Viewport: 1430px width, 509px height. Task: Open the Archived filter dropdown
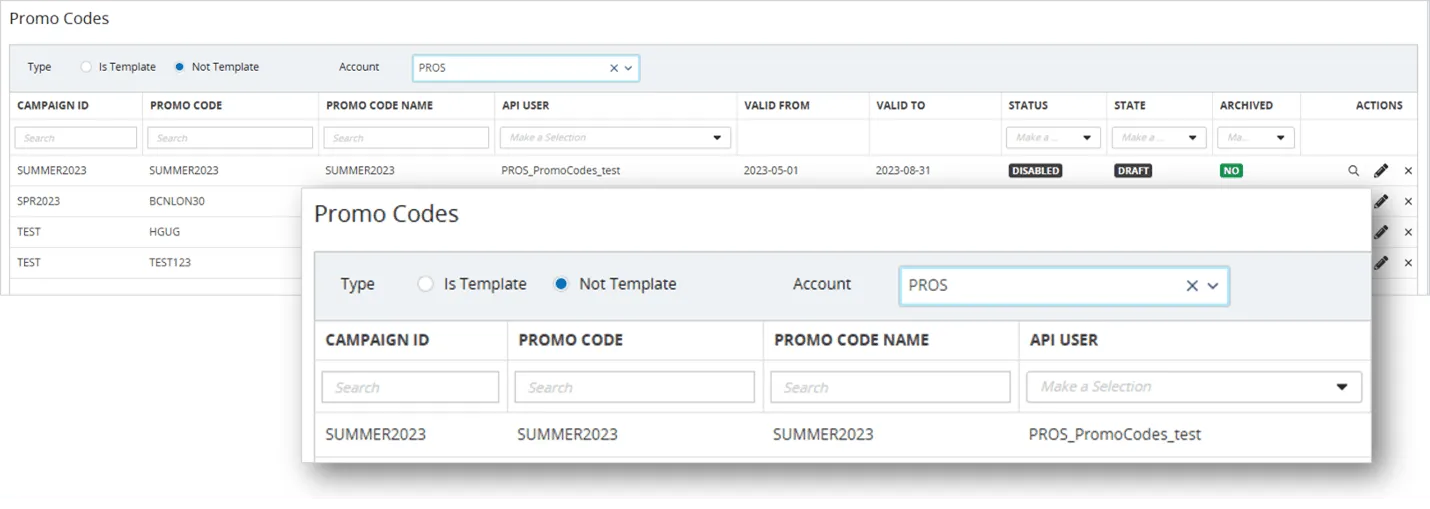[x=1256, y=138]
